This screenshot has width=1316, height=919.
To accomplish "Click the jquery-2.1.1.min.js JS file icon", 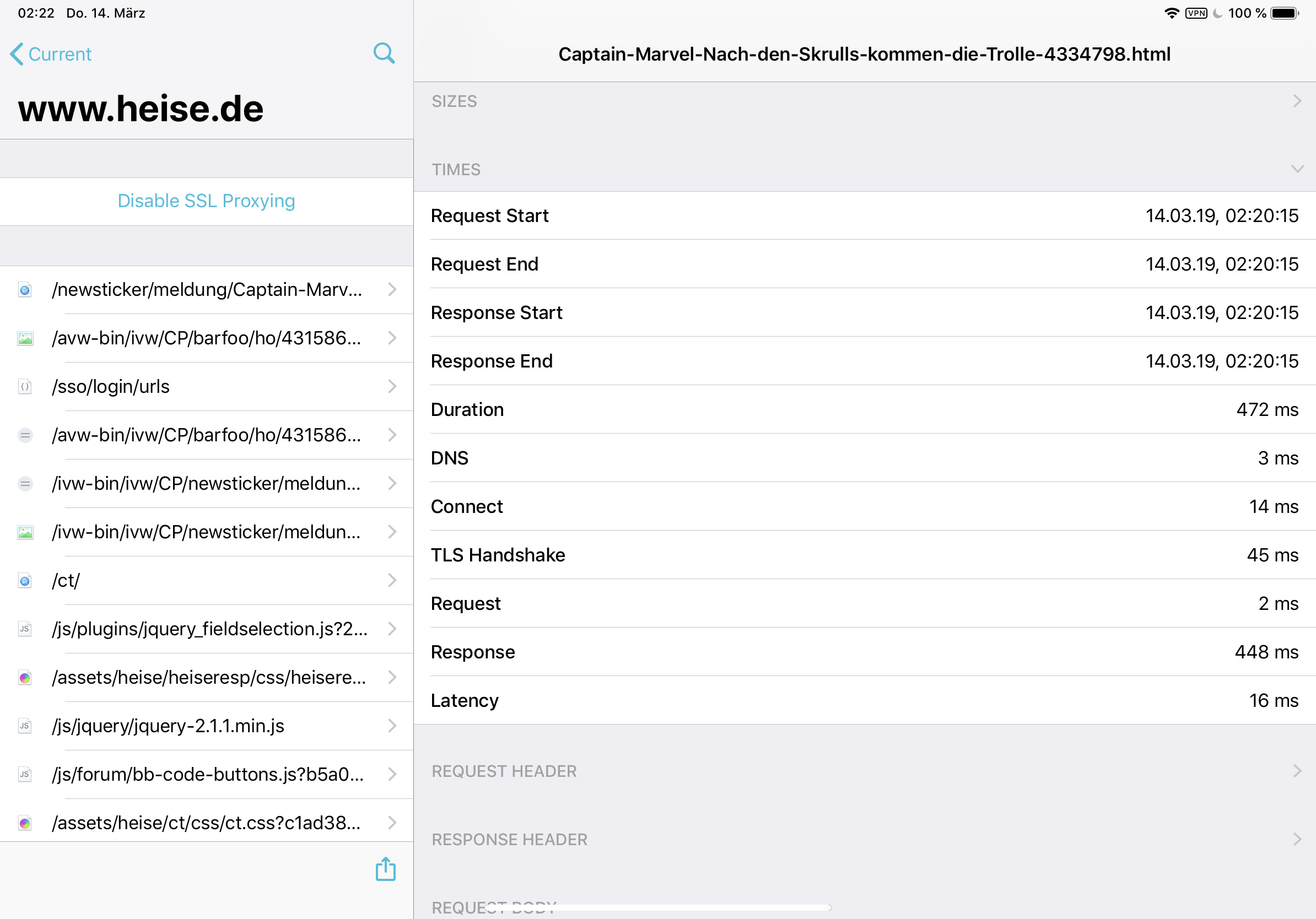I will 25,726.
